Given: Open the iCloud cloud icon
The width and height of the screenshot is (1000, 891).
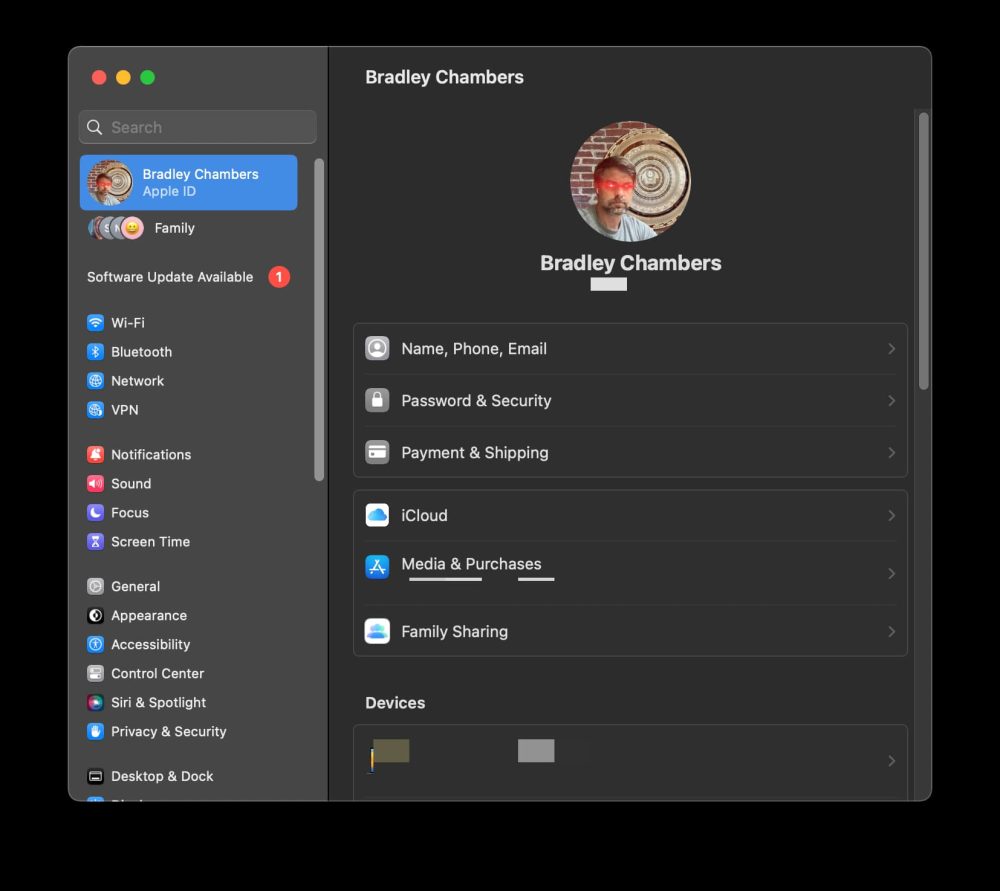Looking at the screenshot, I should [x=377, y=515].
